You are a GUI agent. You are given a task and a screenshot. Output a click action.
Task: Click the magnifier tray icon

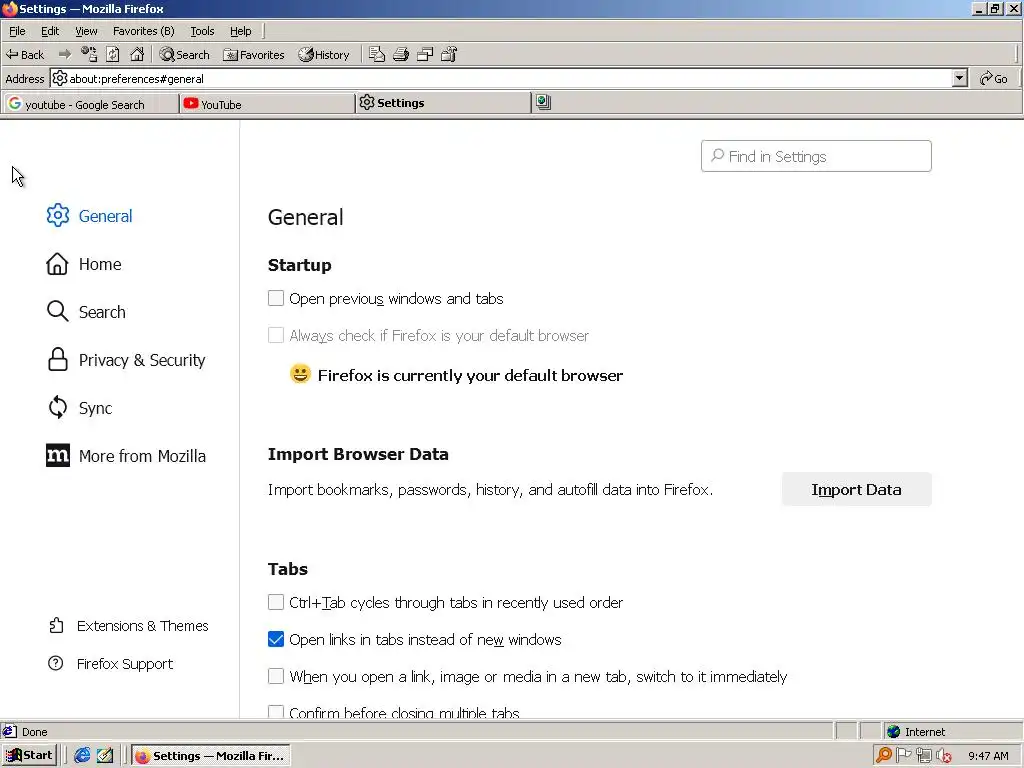point(884,756)
